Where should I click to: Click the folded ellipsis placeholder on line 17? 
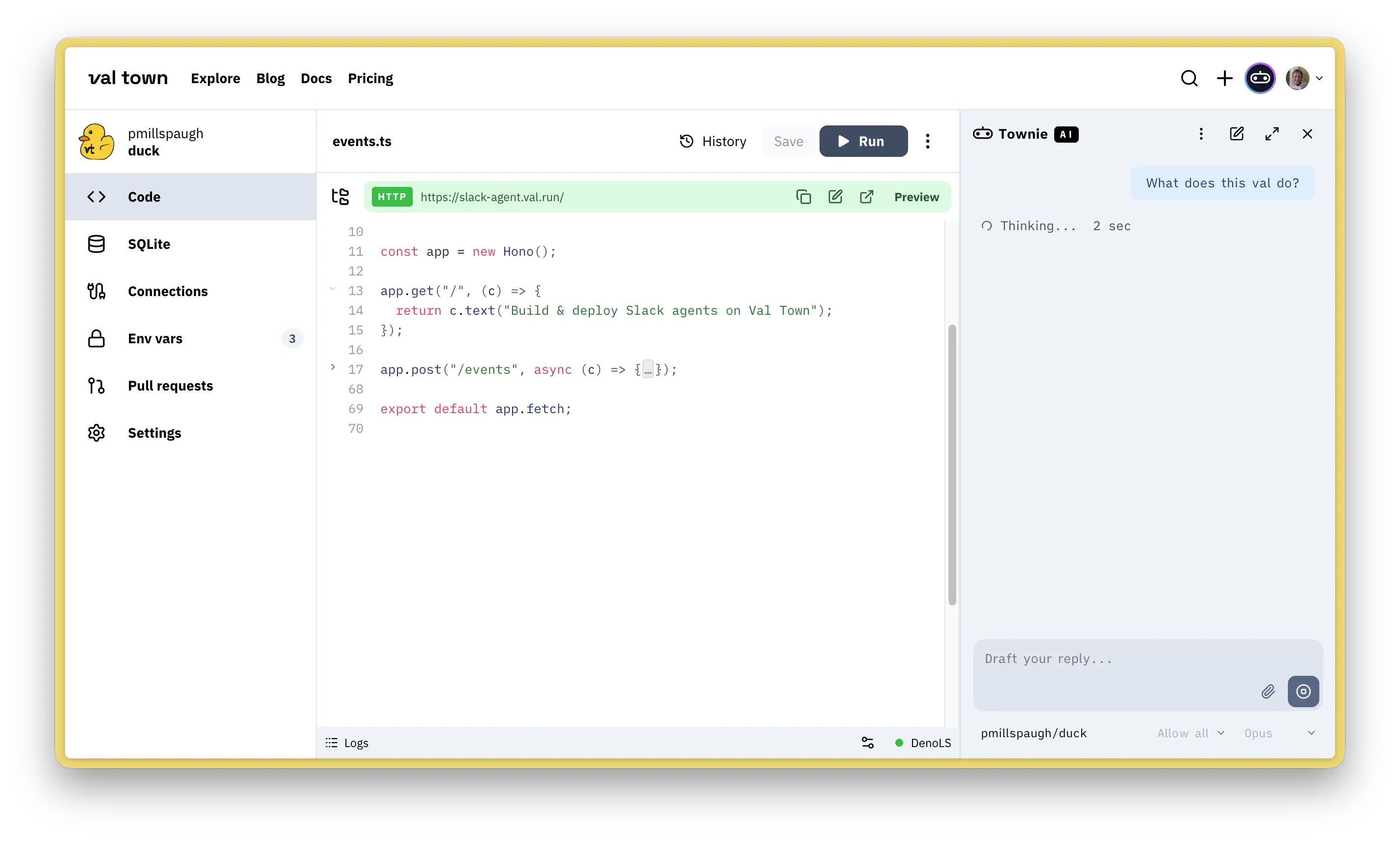648,369
